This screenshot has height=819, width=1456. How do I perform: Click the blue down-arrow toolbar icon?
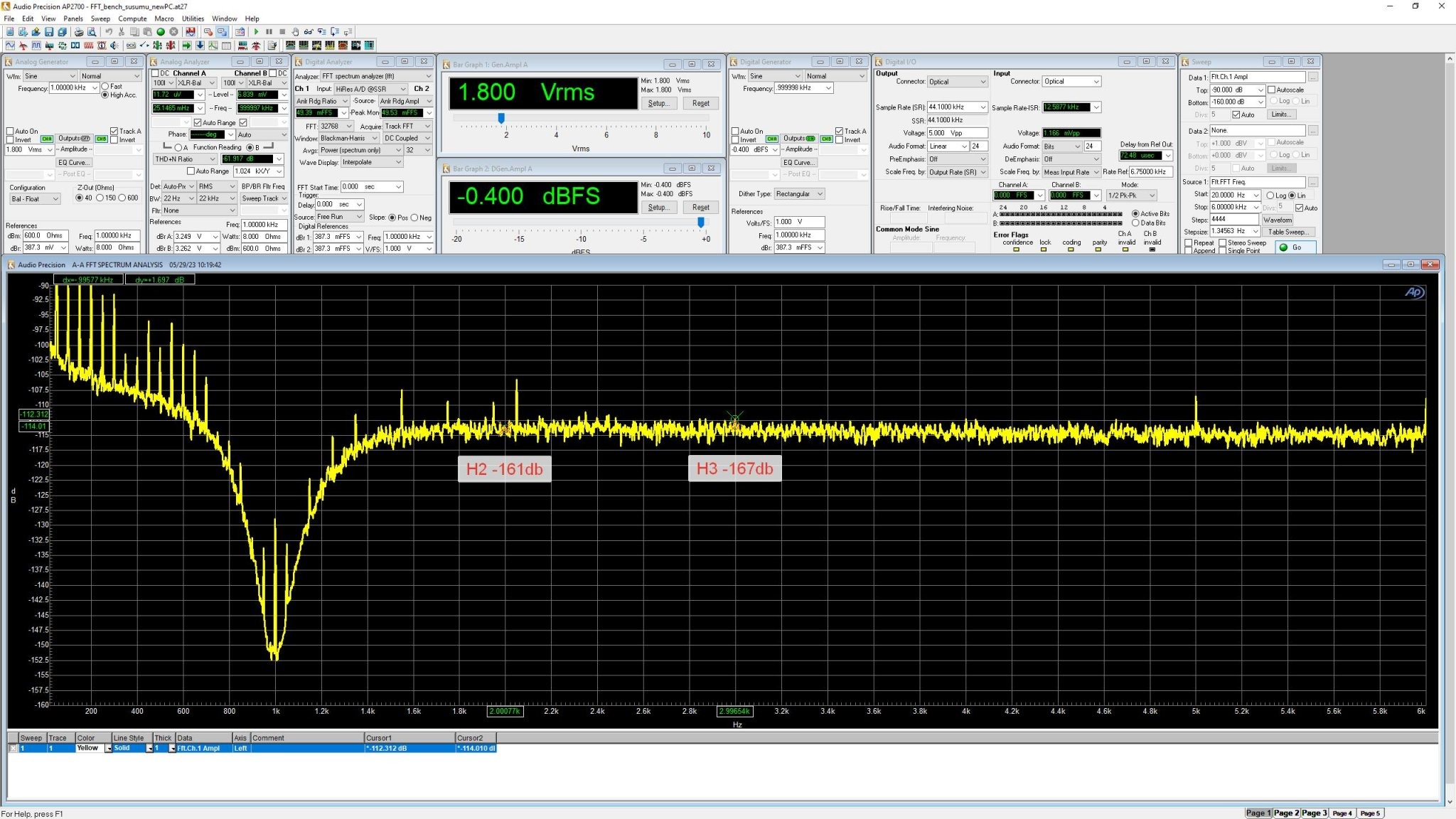tap(200, 45)
